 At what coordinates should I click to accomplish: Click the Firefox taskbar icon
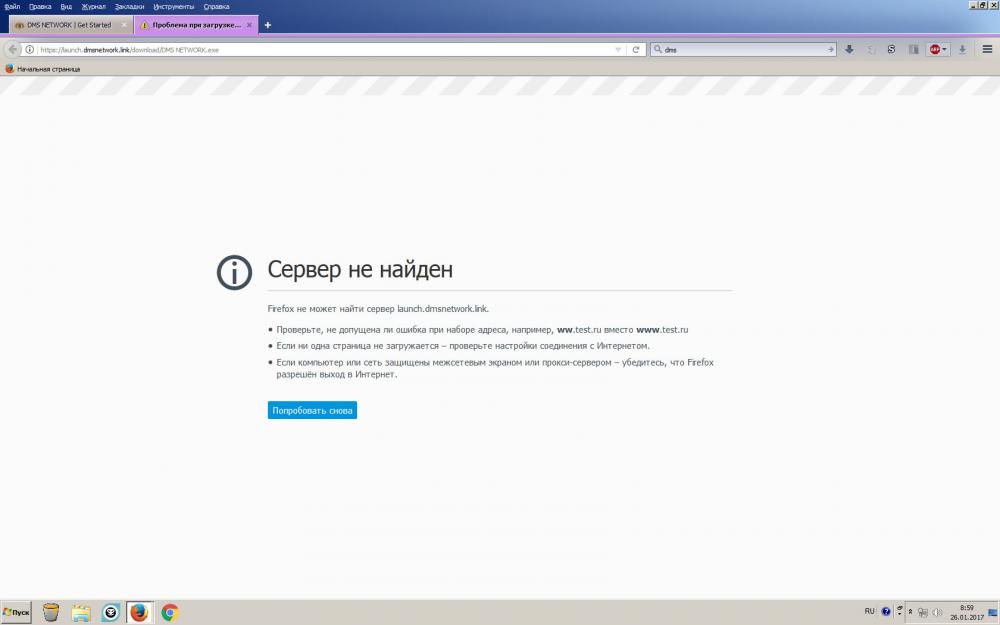(139, 612)
